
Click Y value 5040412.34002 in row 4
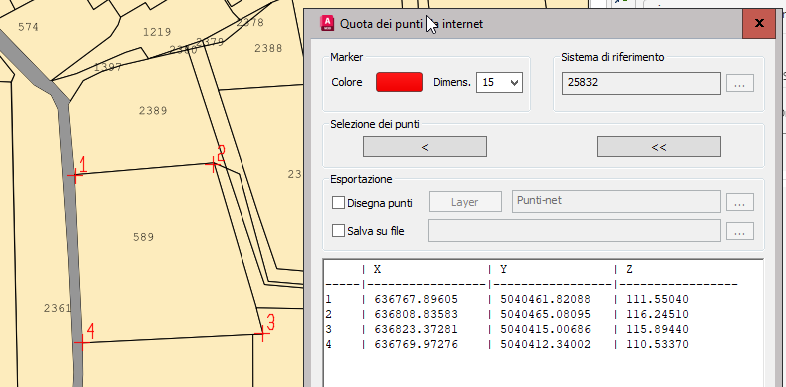[x=545, y=344]
